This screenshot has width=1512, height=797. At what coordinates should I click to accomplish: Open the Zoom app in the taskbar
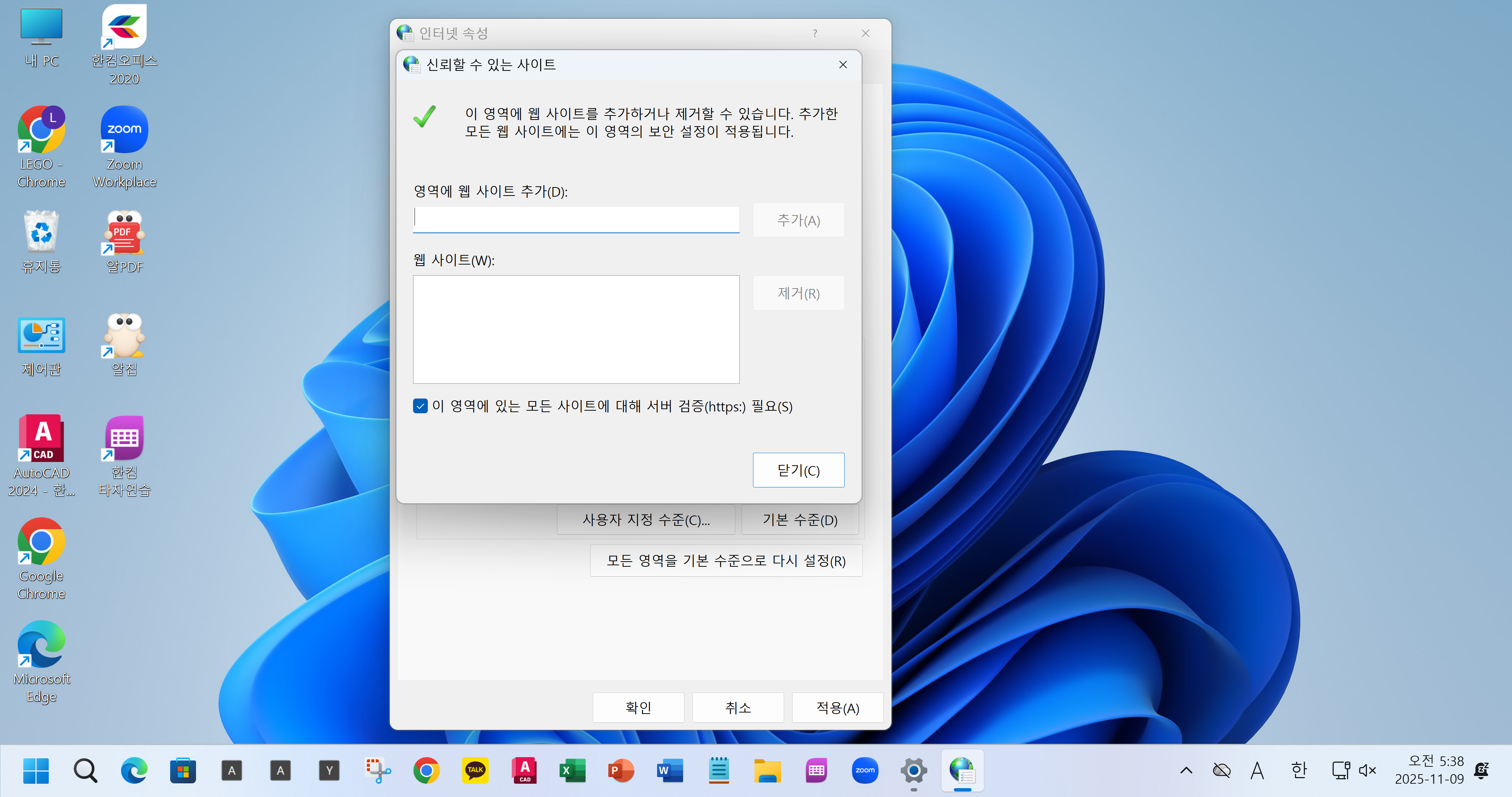pyautogui.click(x=865, y=770)
